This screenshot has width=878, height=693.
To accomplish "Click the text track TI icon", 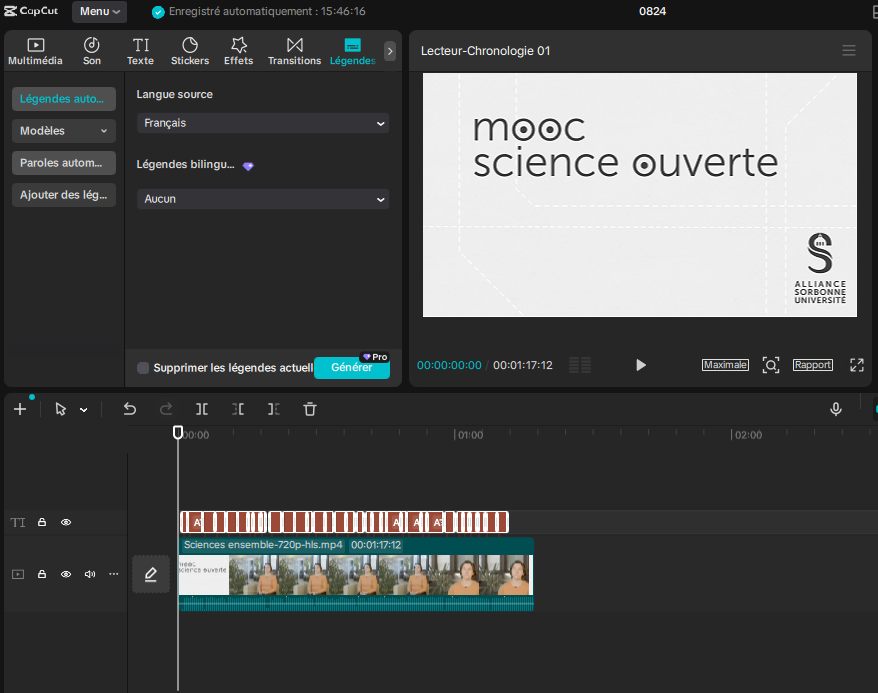I will pos(18,522).
